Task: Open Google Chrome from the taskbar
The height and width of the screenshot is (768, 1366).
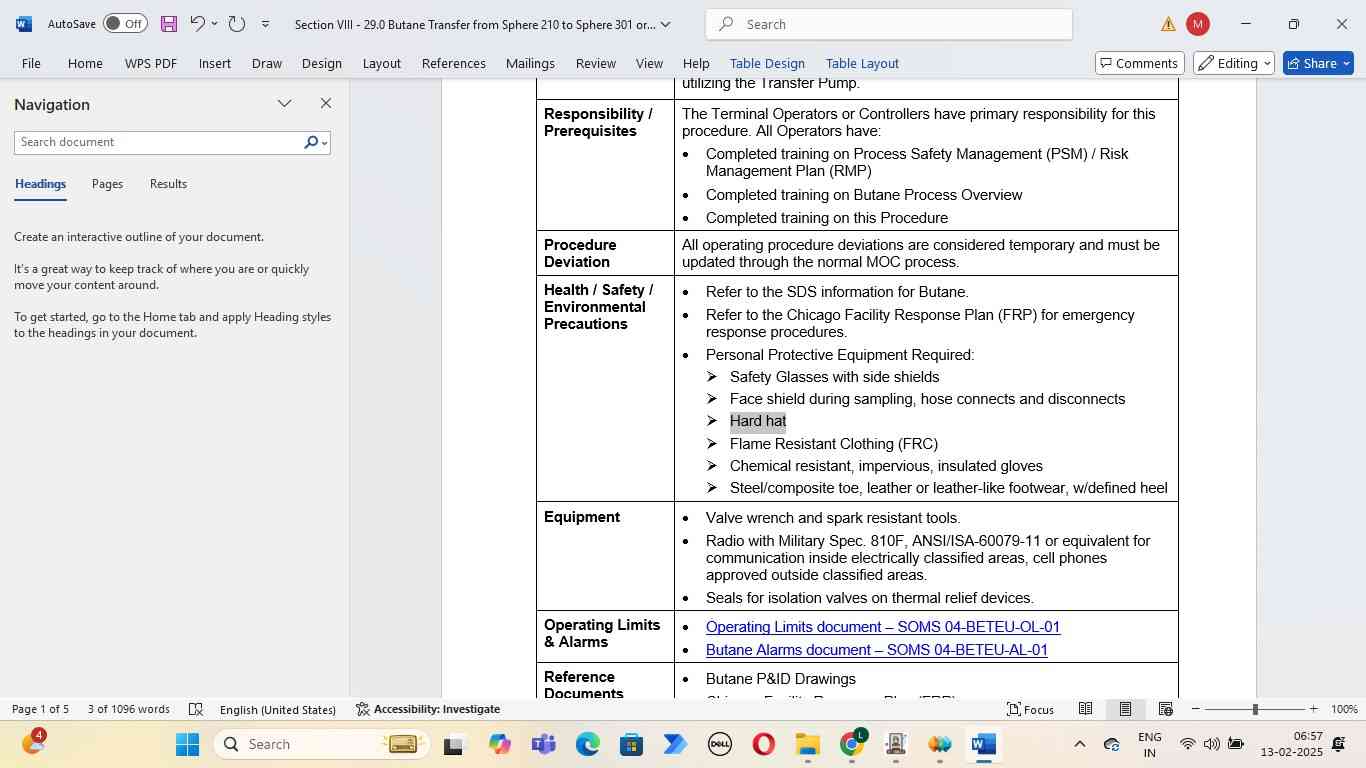Action: (x=851, y=744)
